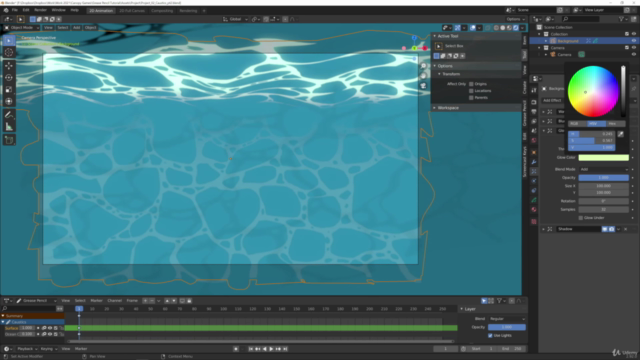Click the Select Box icon in Active Tool panel
Screen dimensions: 640x360
click(438, 46)
